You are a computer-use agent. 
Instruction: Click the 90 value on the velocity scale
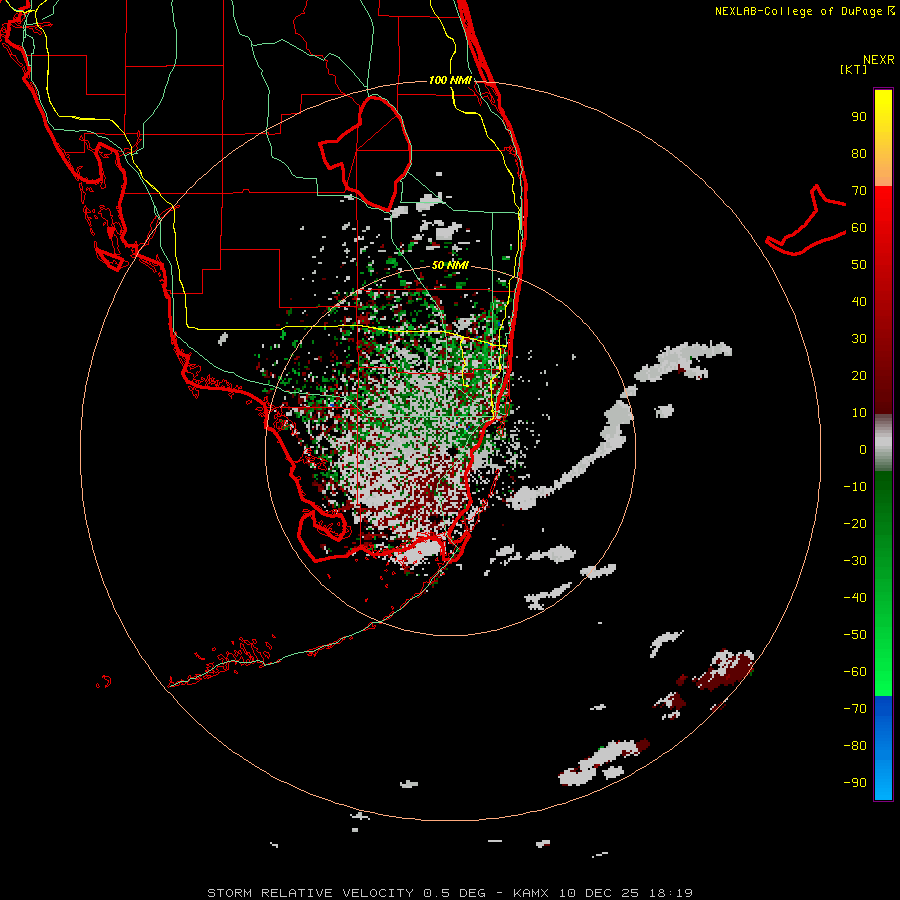(859, 117)
